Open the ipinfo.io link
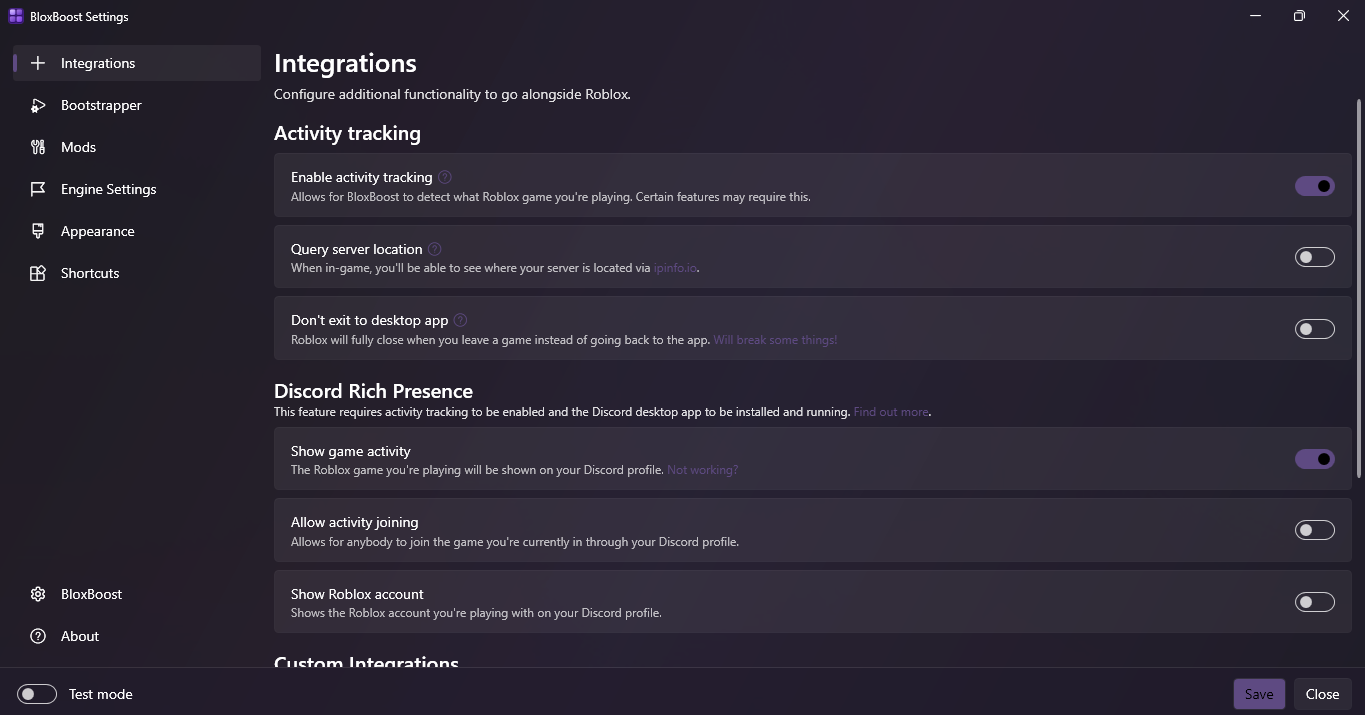Screen dimensions: 1365x715 pos(675,268)
